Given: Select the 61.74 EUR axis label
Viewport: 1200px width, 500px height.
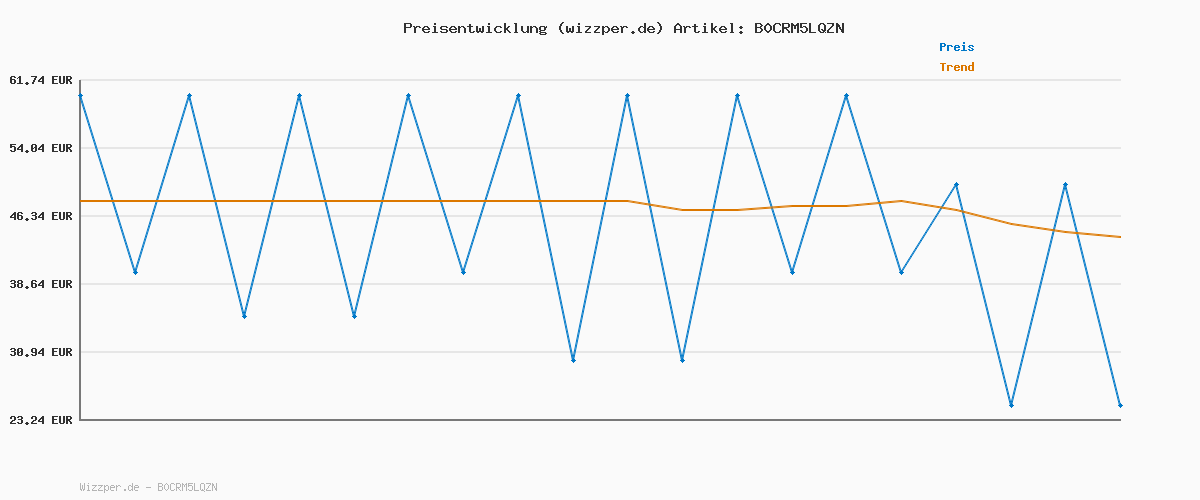Looking at the screenshot, I should coord(41,80).
